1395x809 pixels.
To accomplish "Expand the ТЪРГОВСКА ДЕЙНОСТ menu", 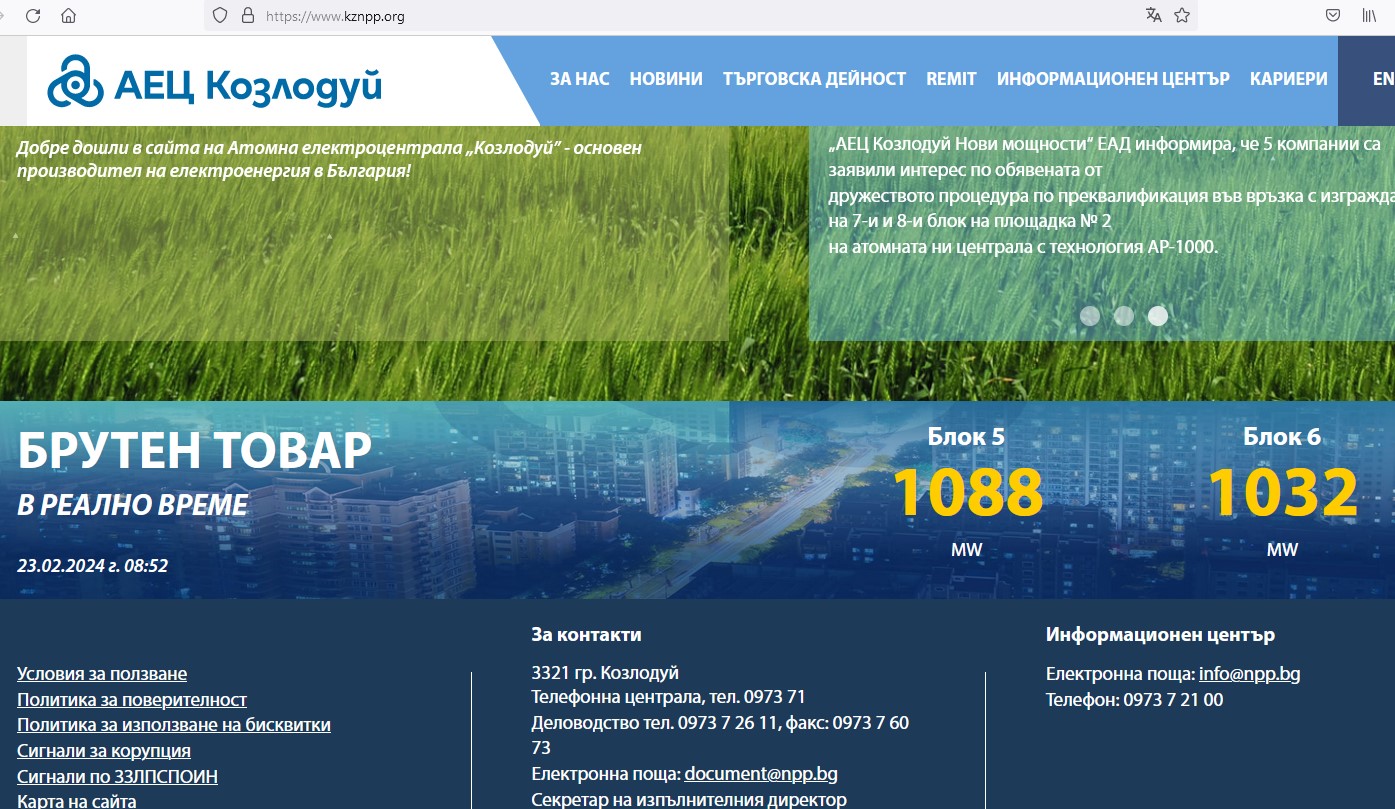I will [x=814, y=79].
